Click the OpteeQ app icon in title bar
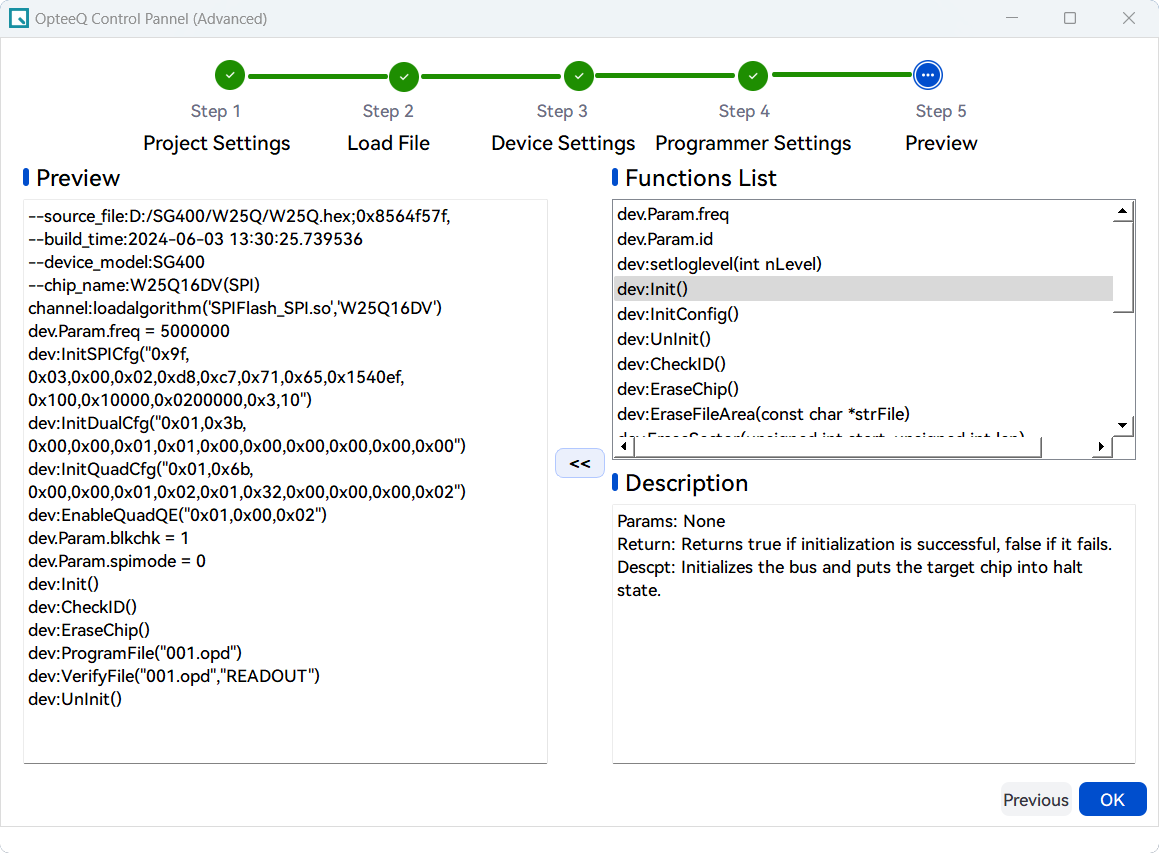Image resolution: width=1159 pixels, height=853 pixels. coord(18,19)
